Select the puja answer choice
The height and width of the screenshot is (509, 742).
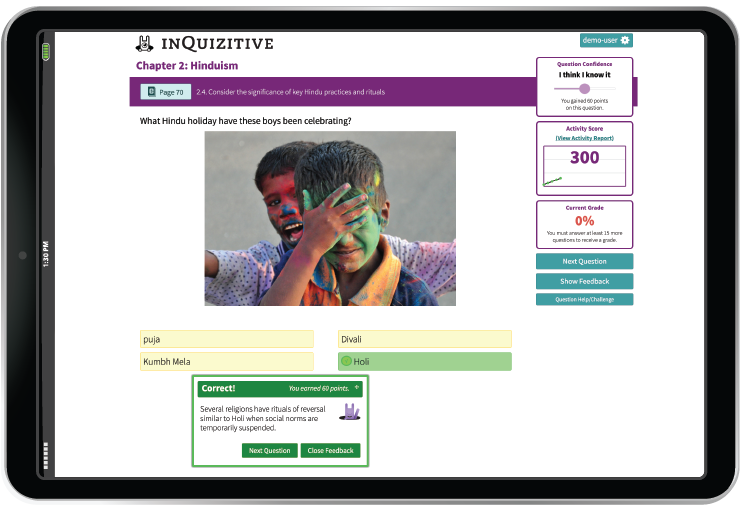click(x=227, y=339)
